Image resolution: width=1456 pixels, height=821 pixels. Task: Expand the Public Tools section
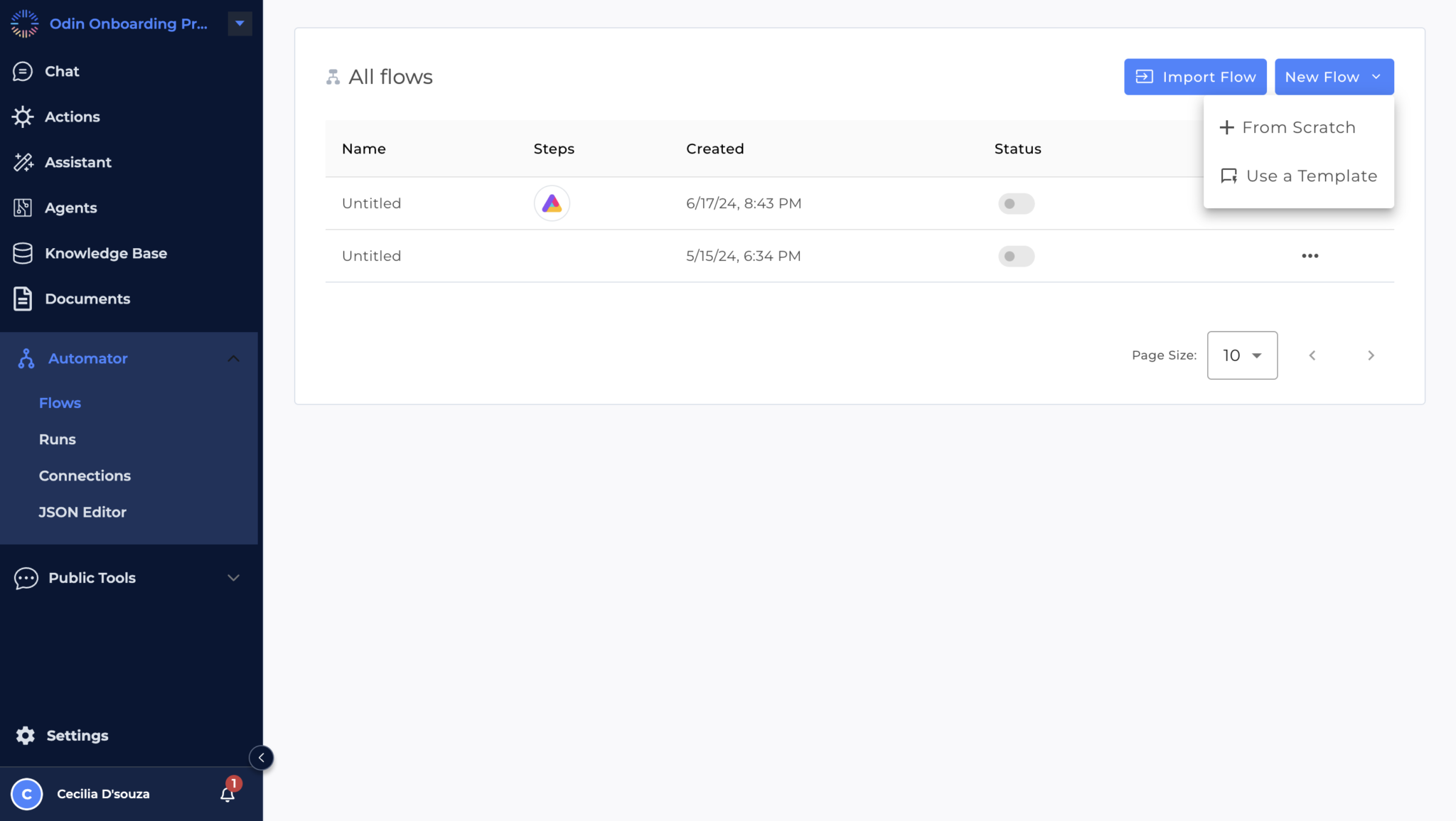pos(233,578)
